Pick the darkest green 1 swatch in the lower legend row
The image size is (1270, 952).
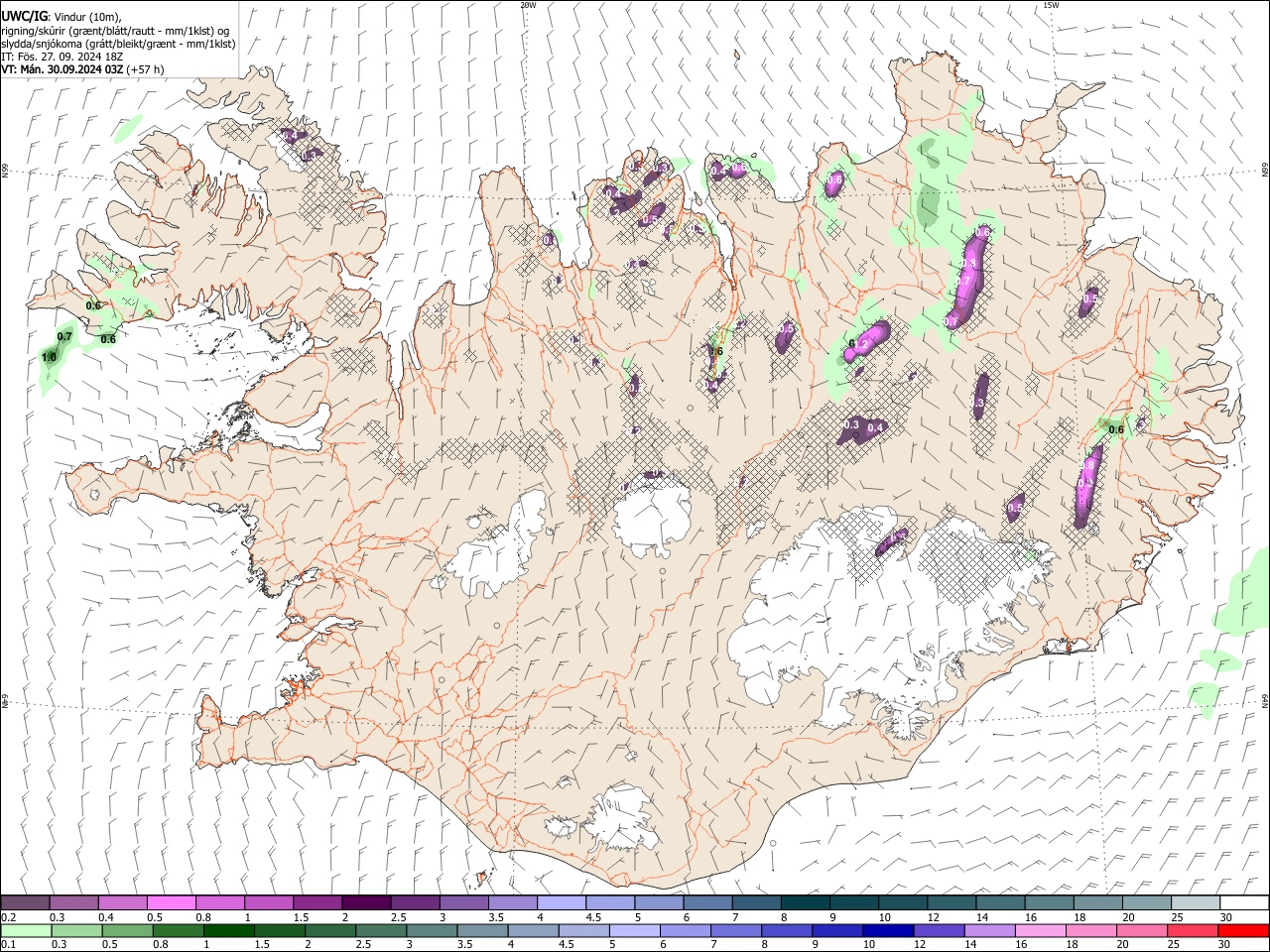[228, 930]
